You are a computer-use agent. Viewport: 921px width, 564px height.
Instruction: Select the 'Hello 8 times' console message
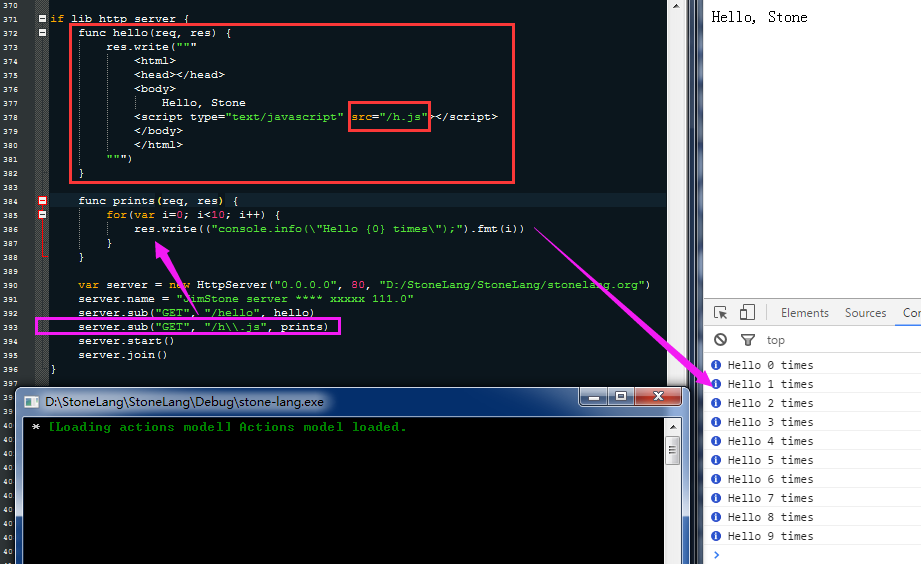pos(770,517)
